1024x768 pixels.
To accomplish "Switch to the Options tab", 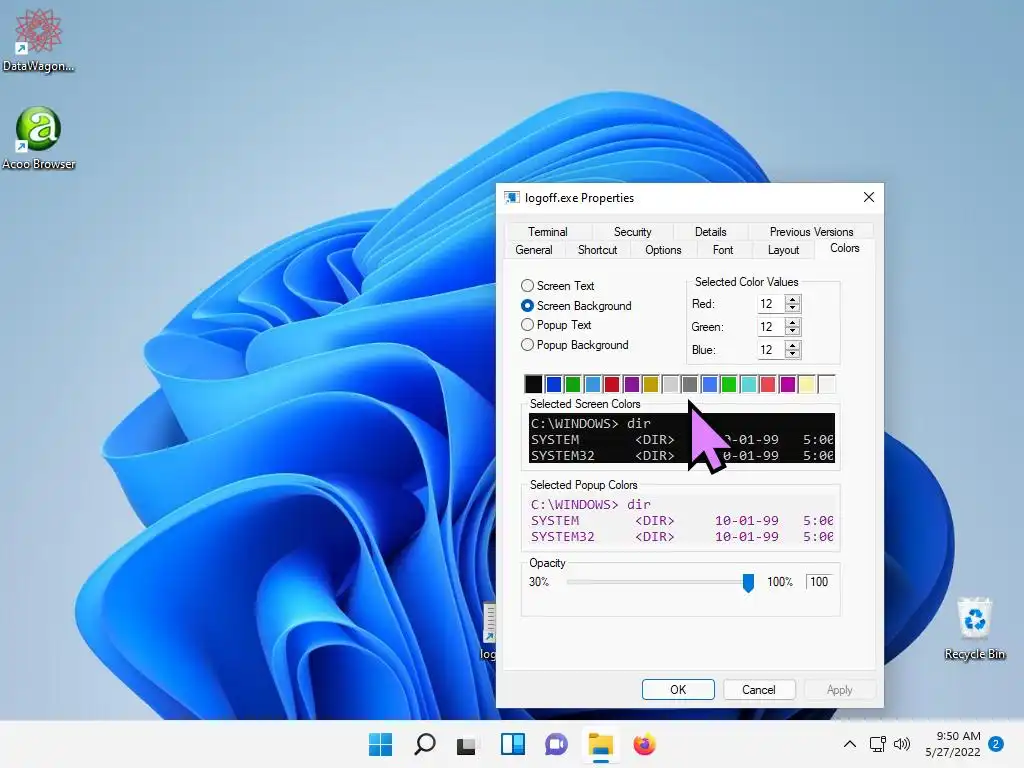I will coord(663,250).
